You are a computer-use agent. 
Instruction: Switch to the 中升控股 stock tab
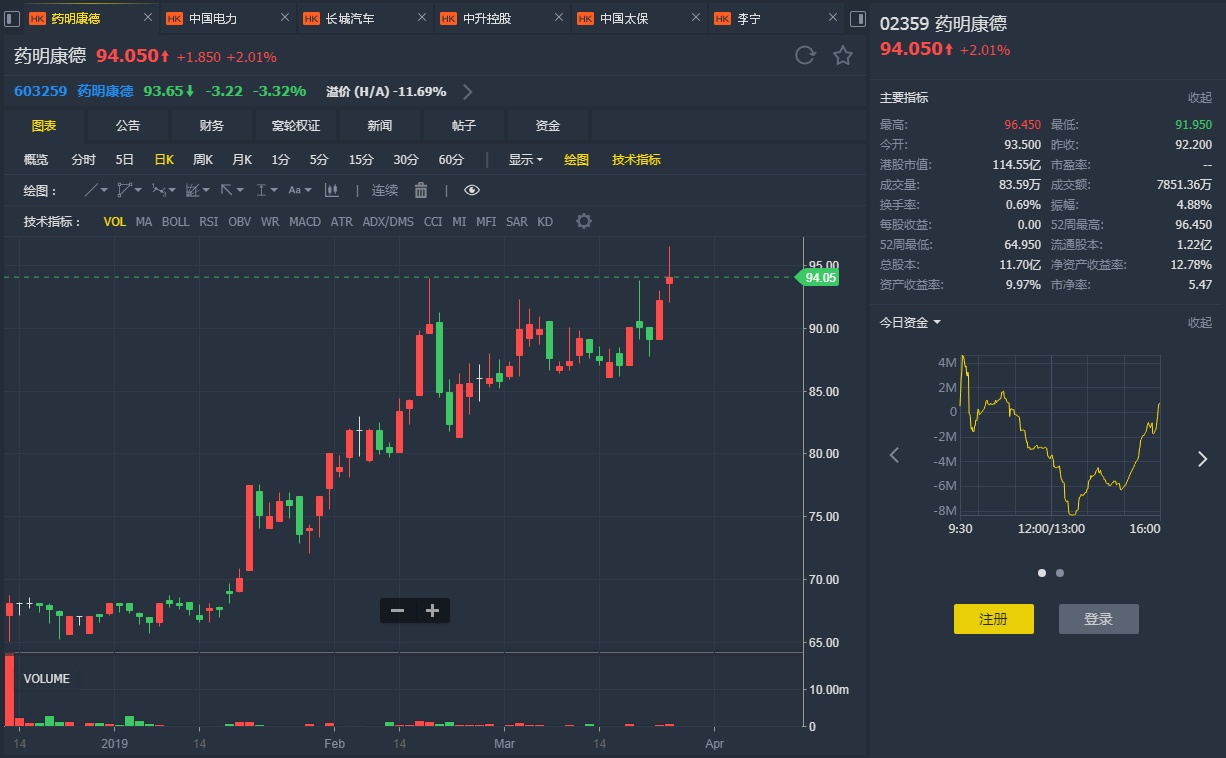coord(503,18)
